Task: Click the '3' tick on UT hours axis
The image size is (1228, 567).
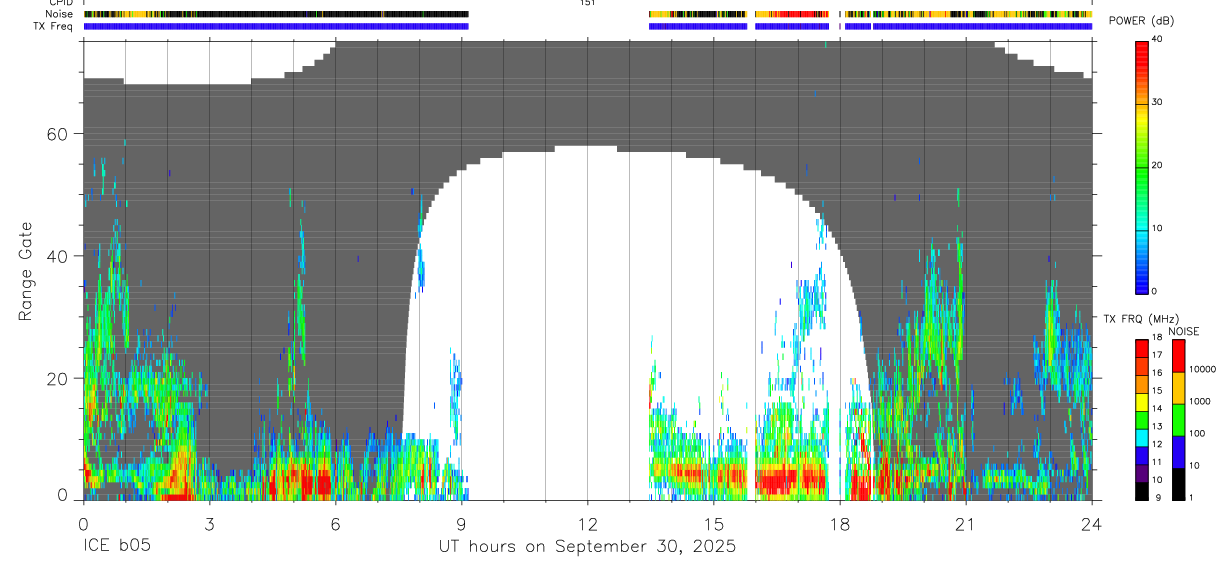Action: (x=209, y=524)
